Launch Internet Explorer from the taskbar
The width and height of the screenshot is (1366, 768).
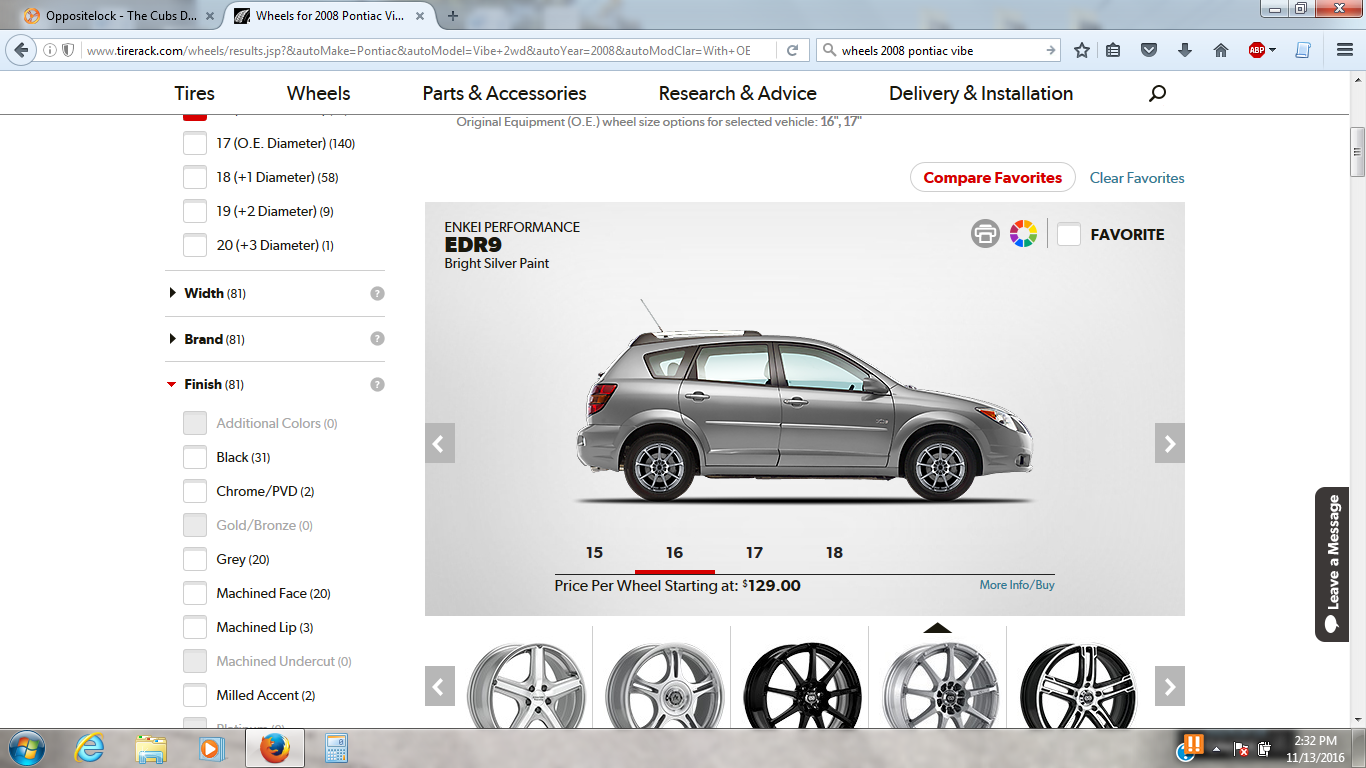pyautogui.click(x=89, y=748)
